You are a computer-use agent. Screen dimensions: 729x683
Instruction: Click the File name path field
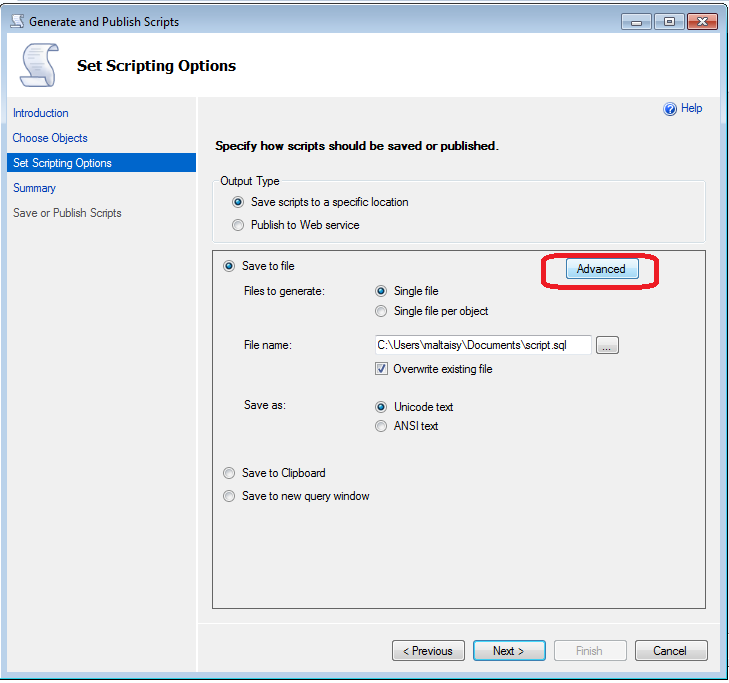(482, 345)
